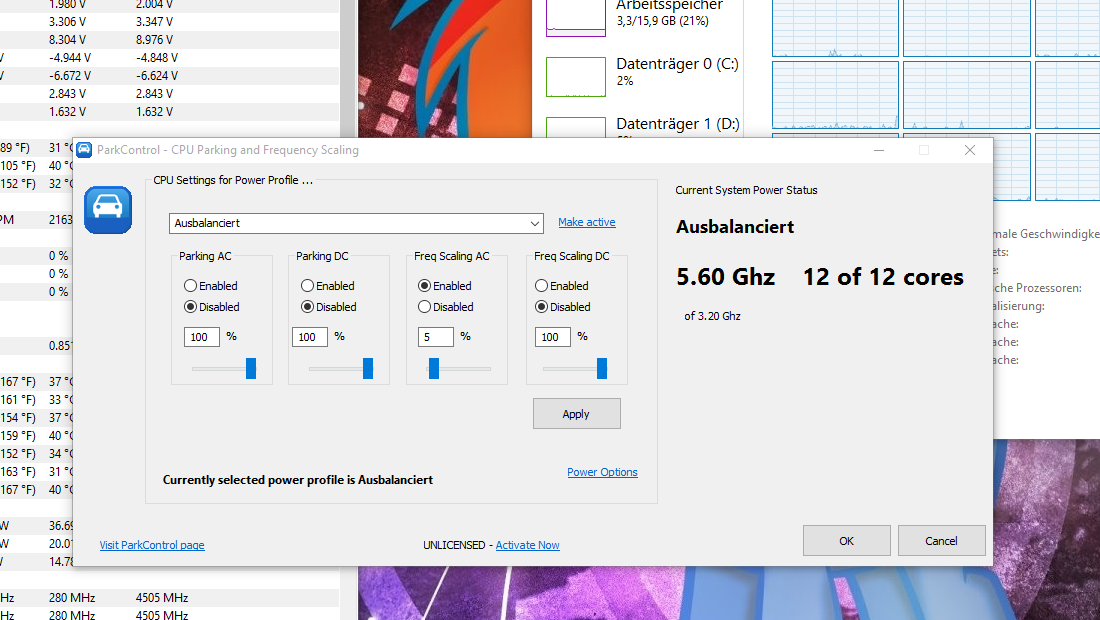Click the Make active link
This screenshot has width=1100, height=620.
pos(586,222)
